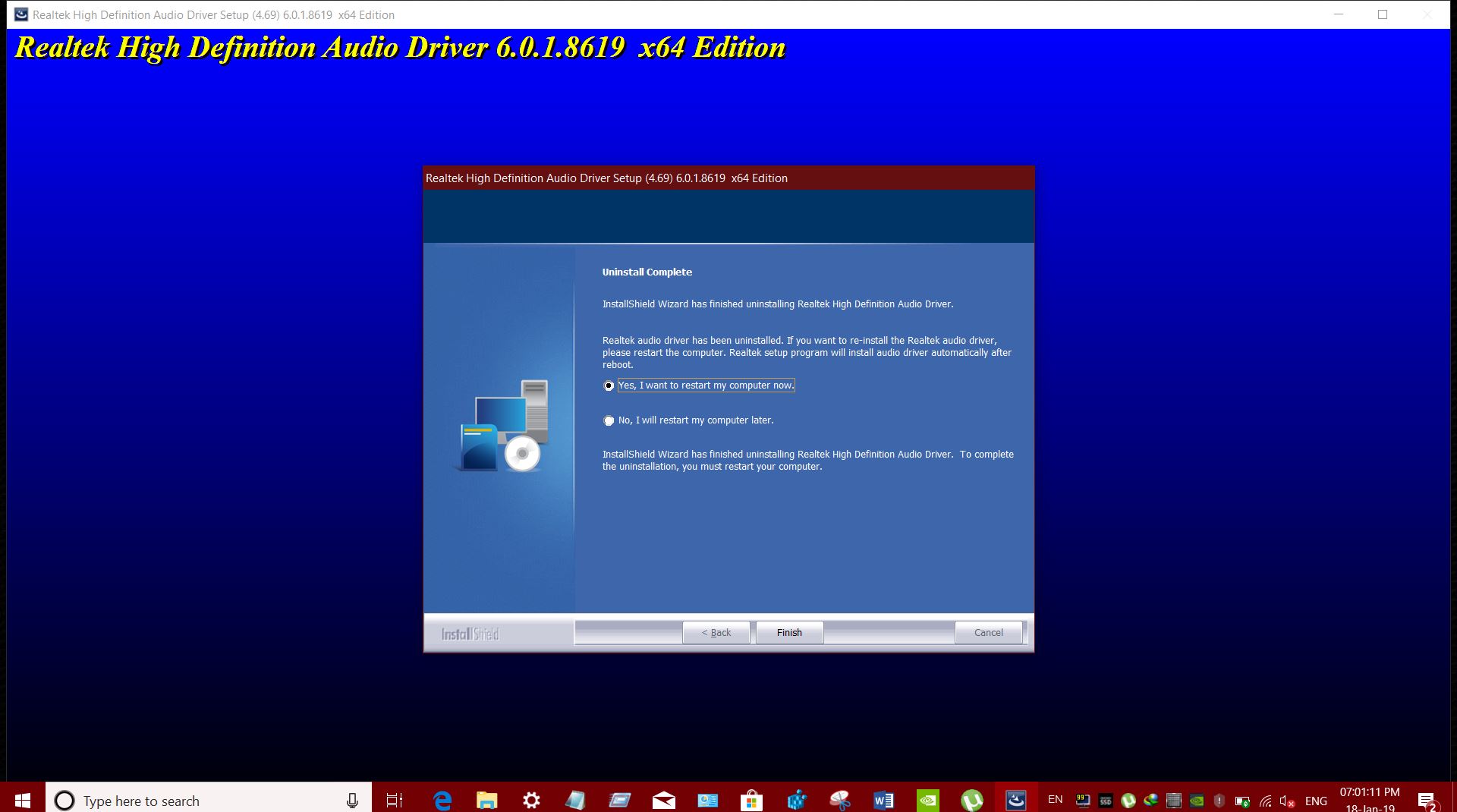Open the NVIDIA icon on the taskbar
Screen dimensions: 1457x812
click(x=928, y=800)
